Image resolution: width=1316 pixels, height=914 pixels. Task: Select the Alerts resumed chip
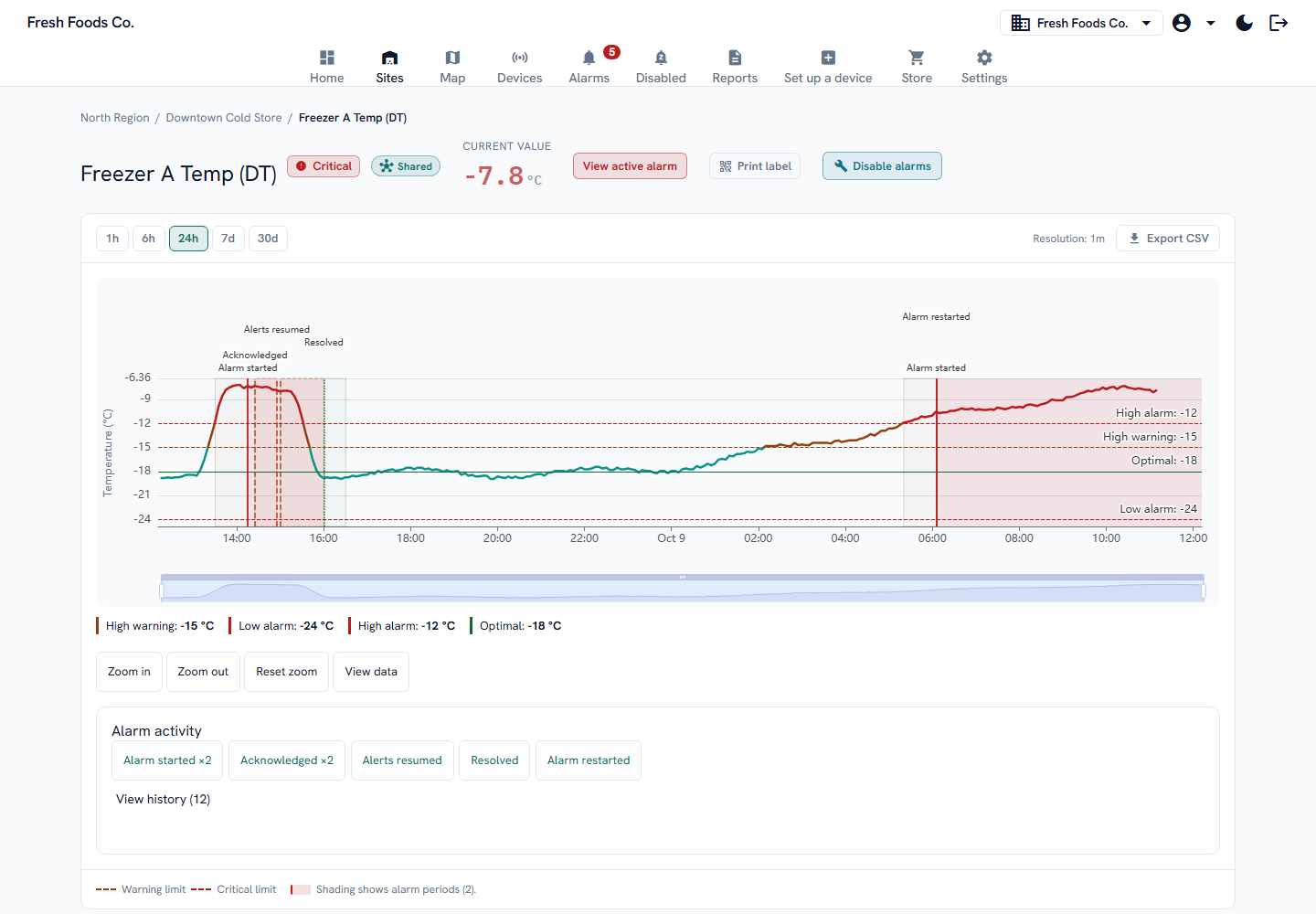[x=402, y=760]
